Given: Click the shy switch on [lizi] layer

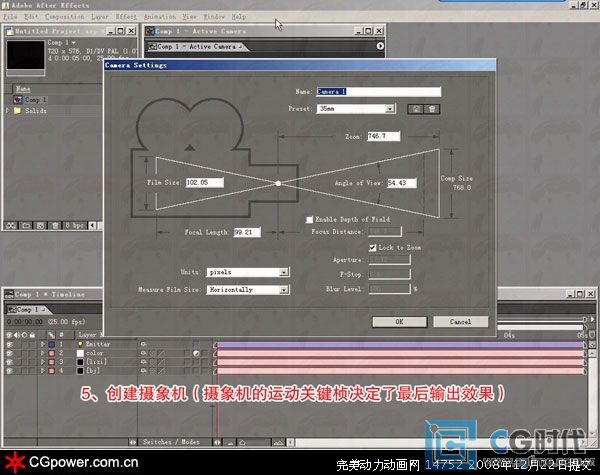Looking at the screenshot, I should click(143, 362).
